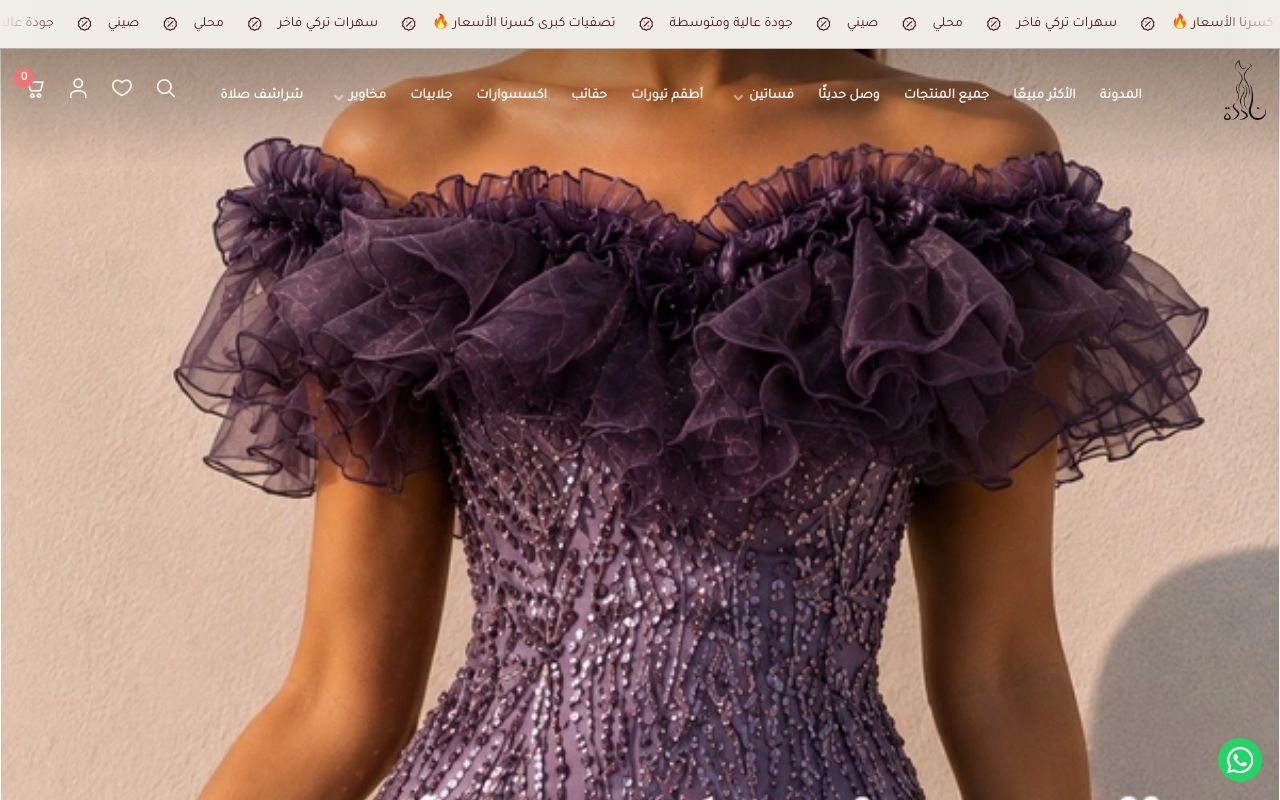Open جميع المنتجات in the navigation
1280x800 pixels.
coord(946,95)
